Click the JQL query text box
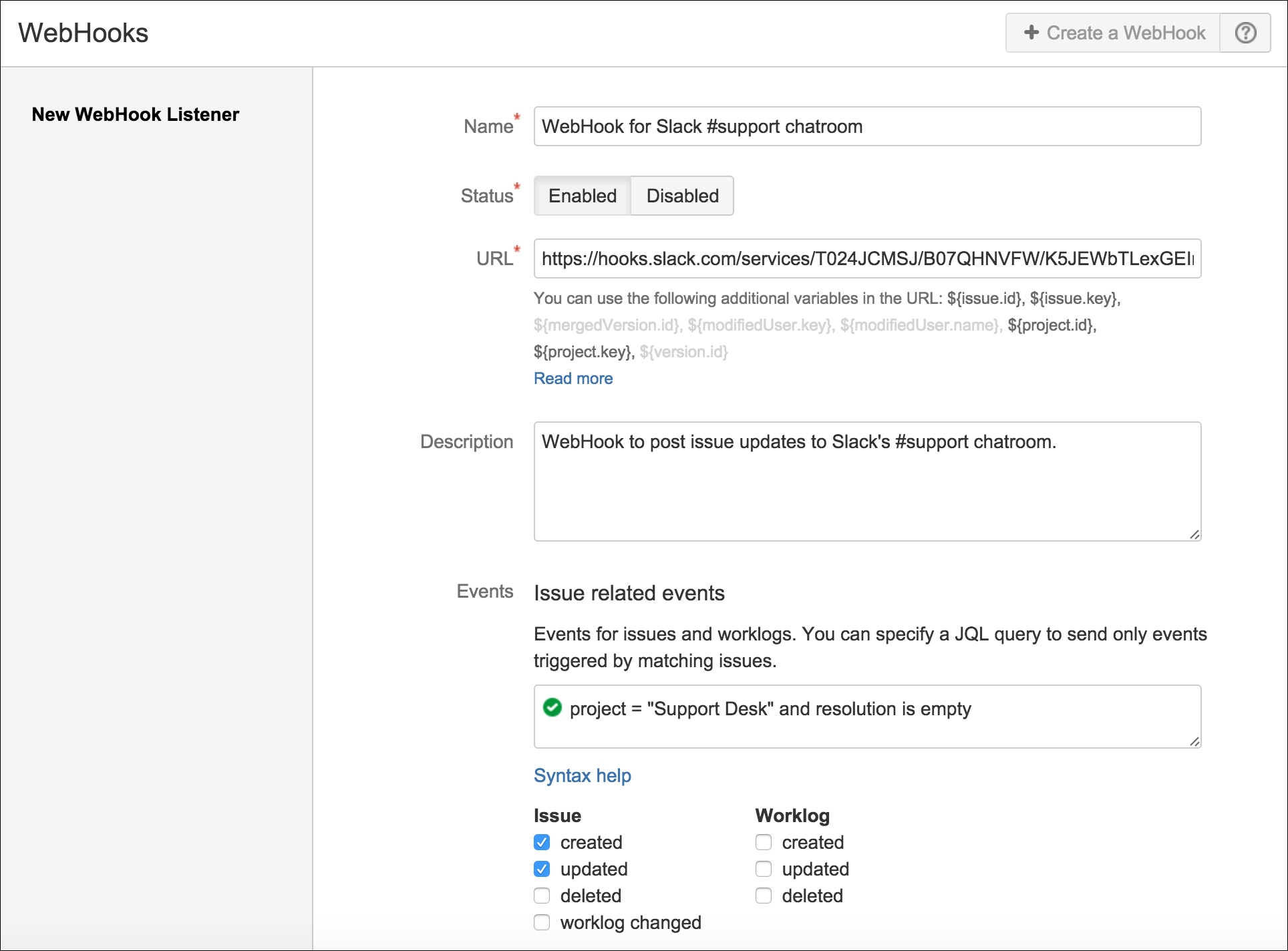Image resolution: width=1288 pixels, height=951 pixels. [x=867, y=717]
